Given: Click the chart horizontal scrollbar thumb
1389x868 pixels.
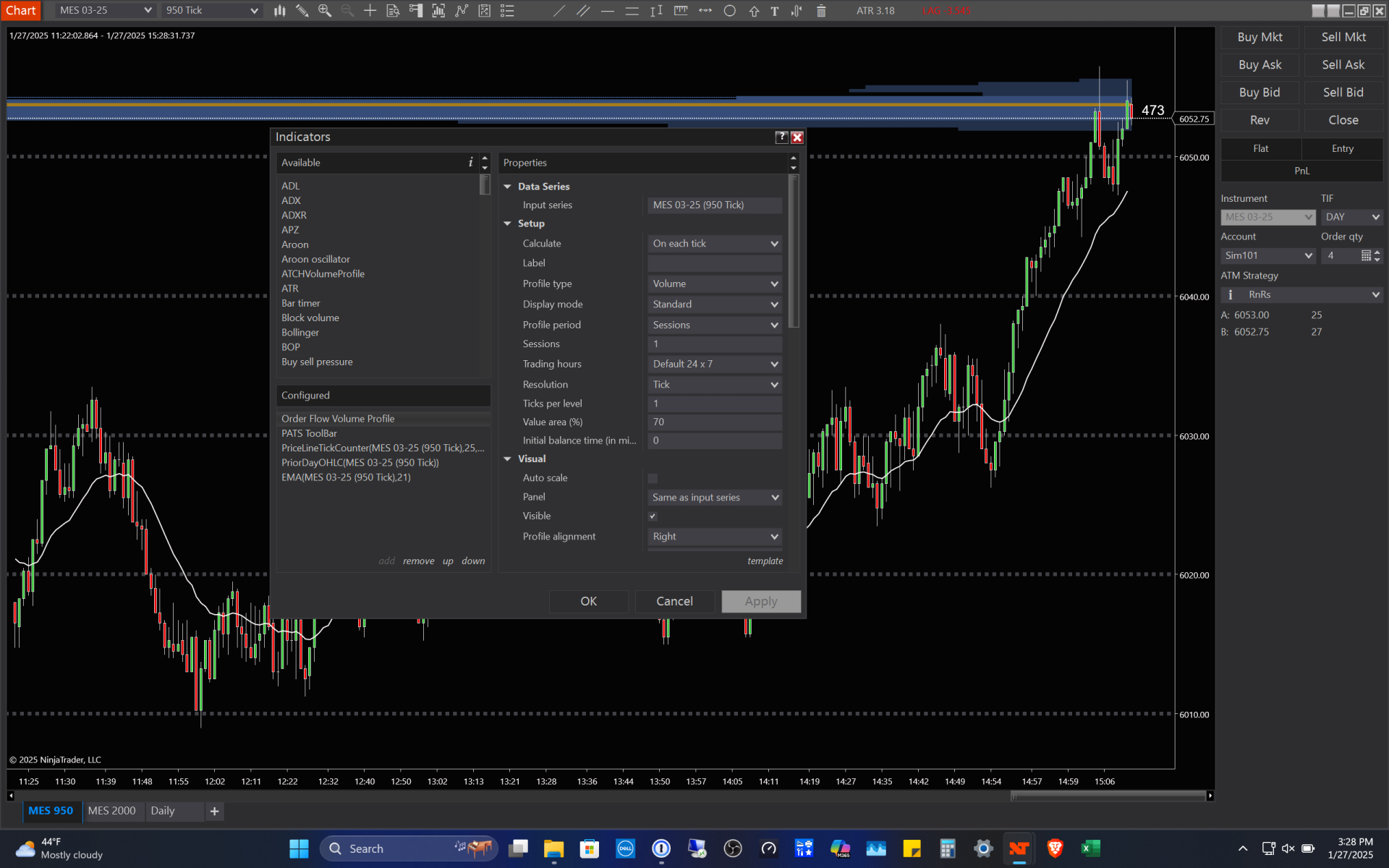Looking at the screenshot, I should (x=1107, y=796).
